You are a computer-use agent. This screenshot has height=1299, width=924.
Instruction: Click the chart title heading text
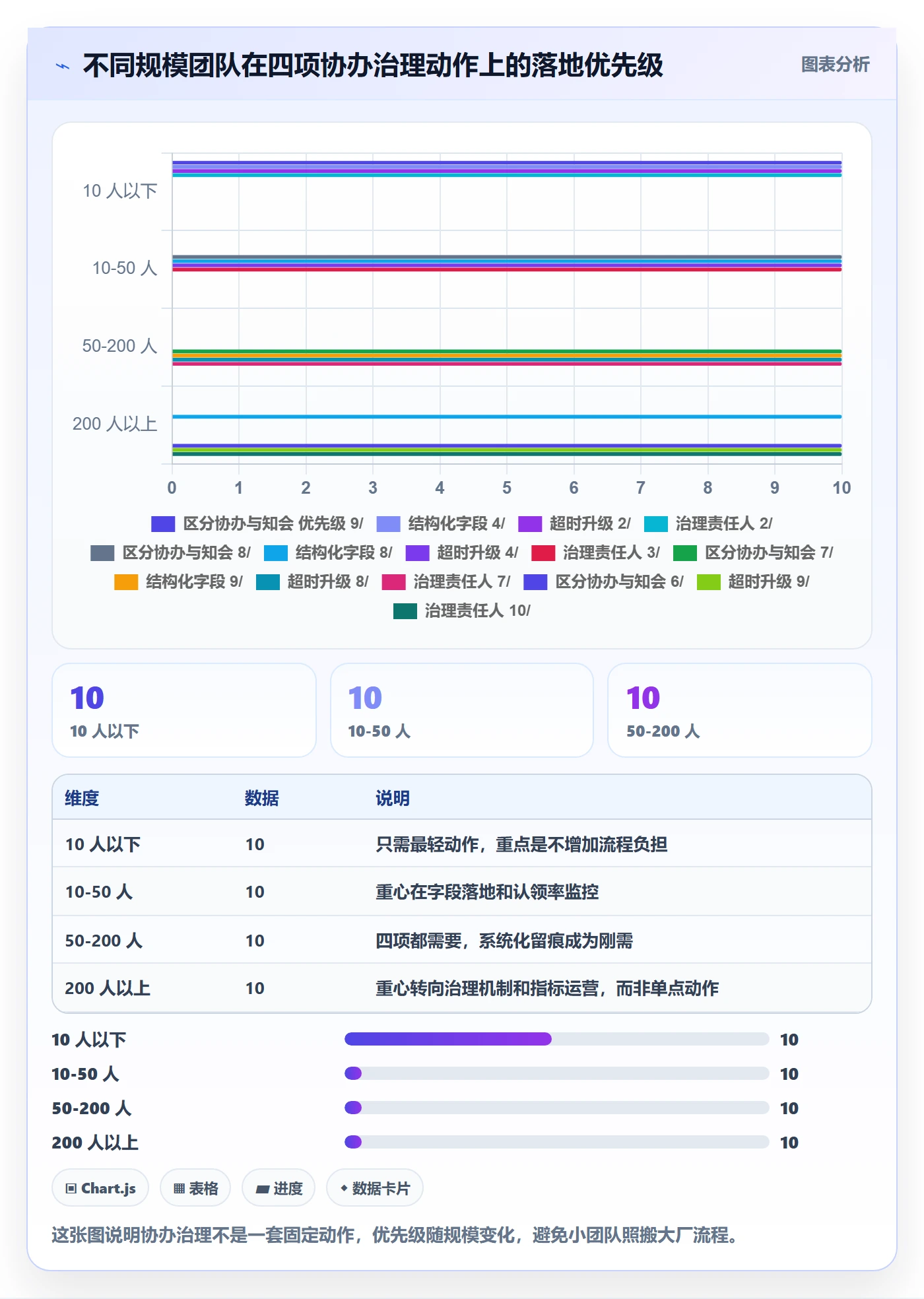[373, 65]
